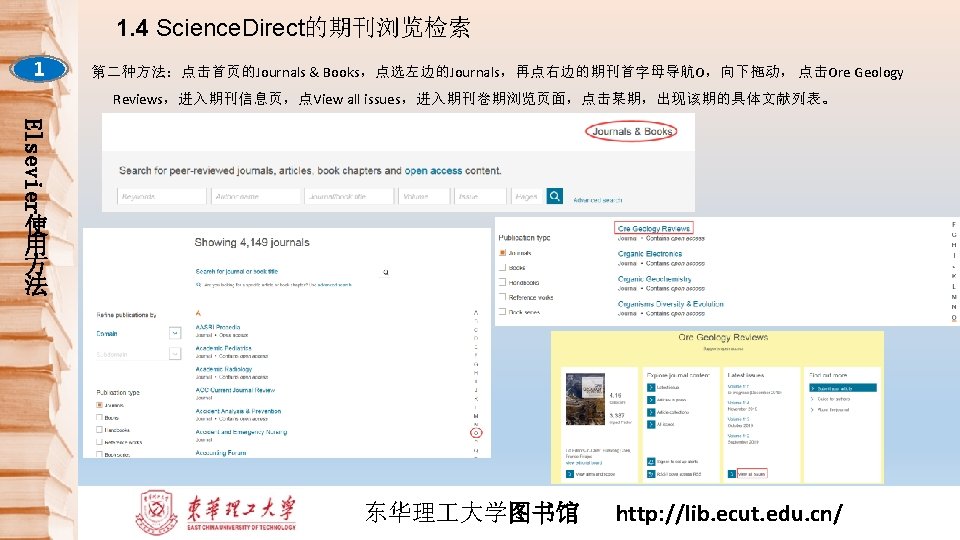Image resolution: width=960 pixels, height=540 pixels.
Task: Click the Submit your article button
Action: point(843,388)
